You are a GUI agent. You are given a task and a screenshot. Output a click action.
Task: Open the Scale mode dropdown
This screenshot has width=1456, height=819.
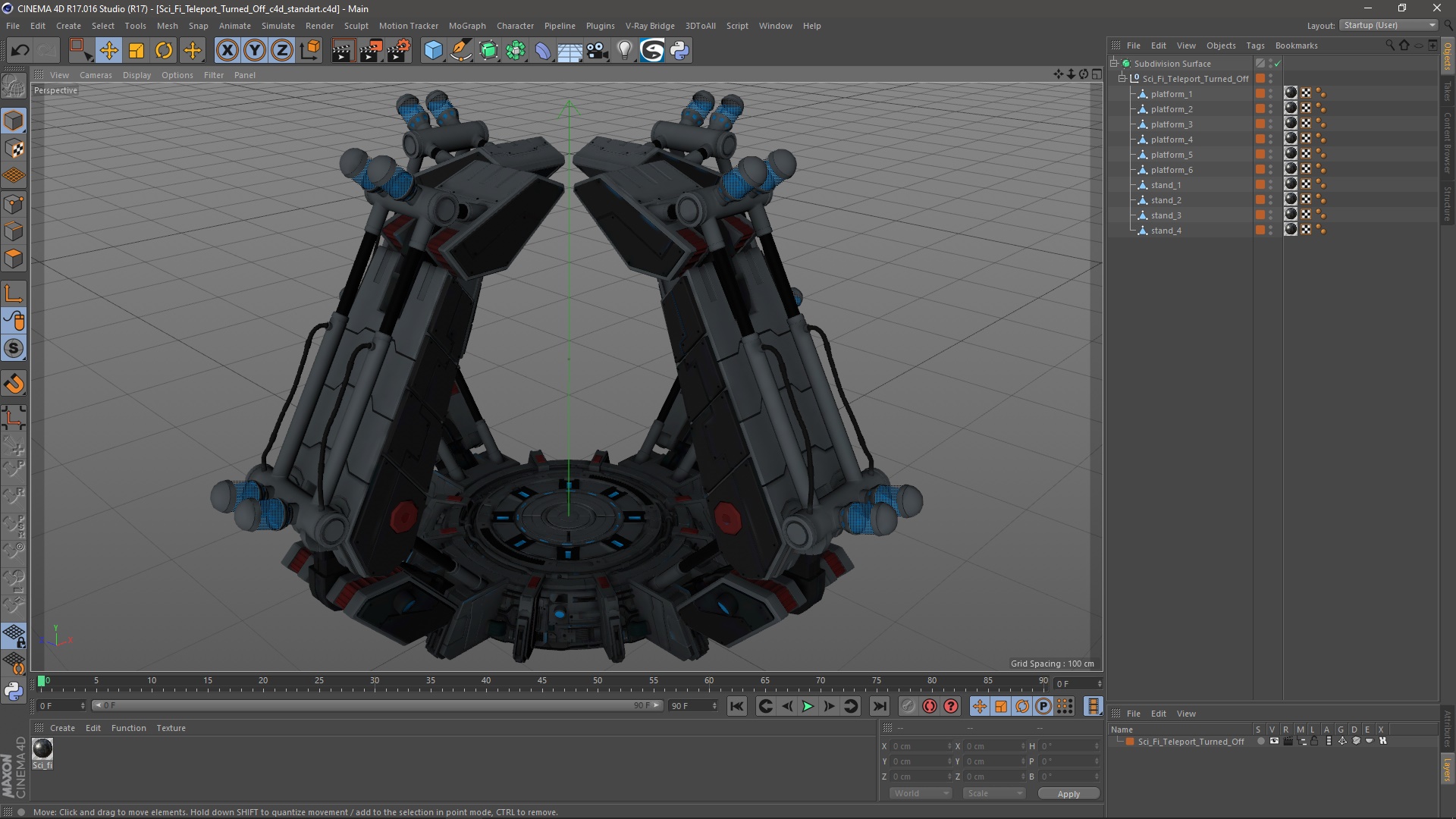point(994,793)
